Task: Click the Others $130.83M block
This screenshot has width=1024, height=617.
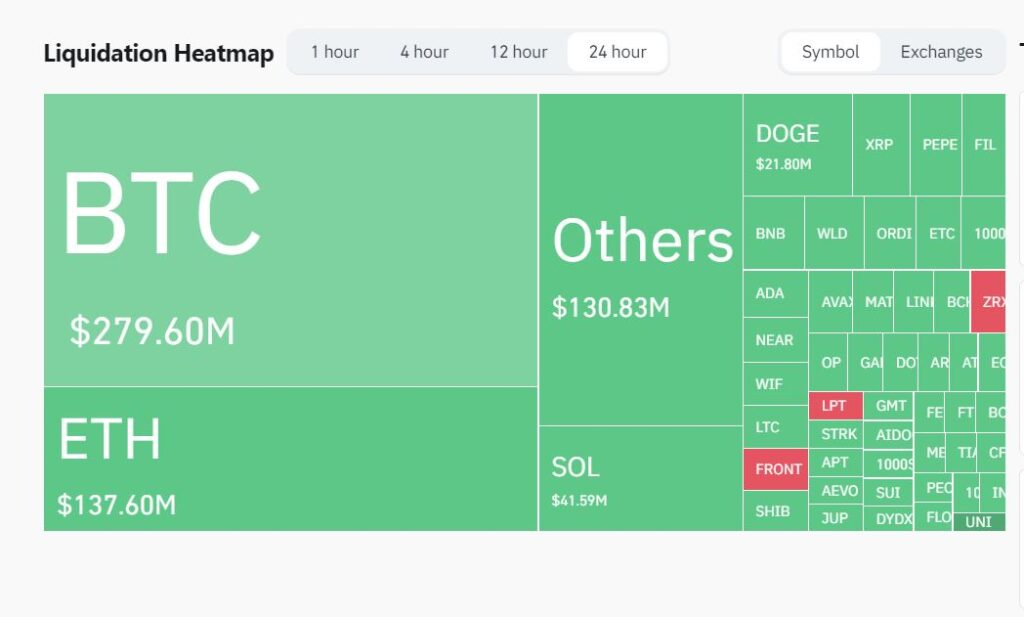Action: pos(640,260)
